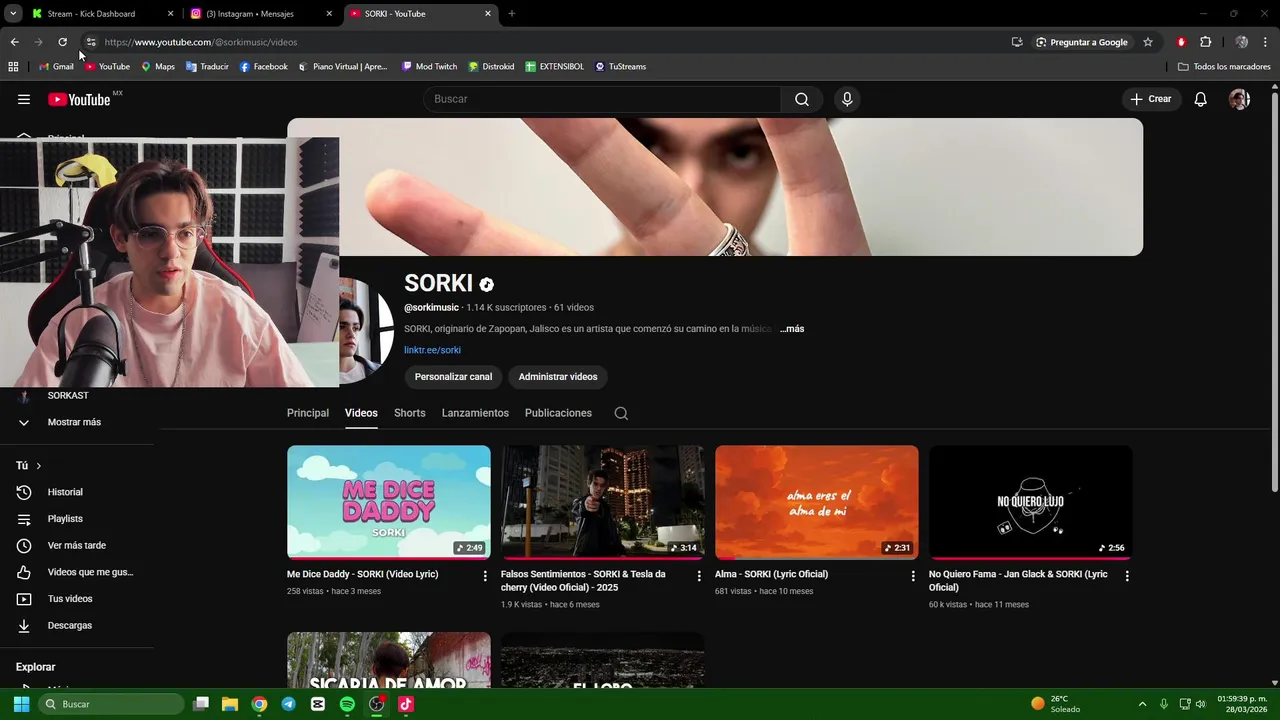Screen dimensions: 1280x720
Task: Click Preguntar a Google button
Action: click(x=1082, y=42)
